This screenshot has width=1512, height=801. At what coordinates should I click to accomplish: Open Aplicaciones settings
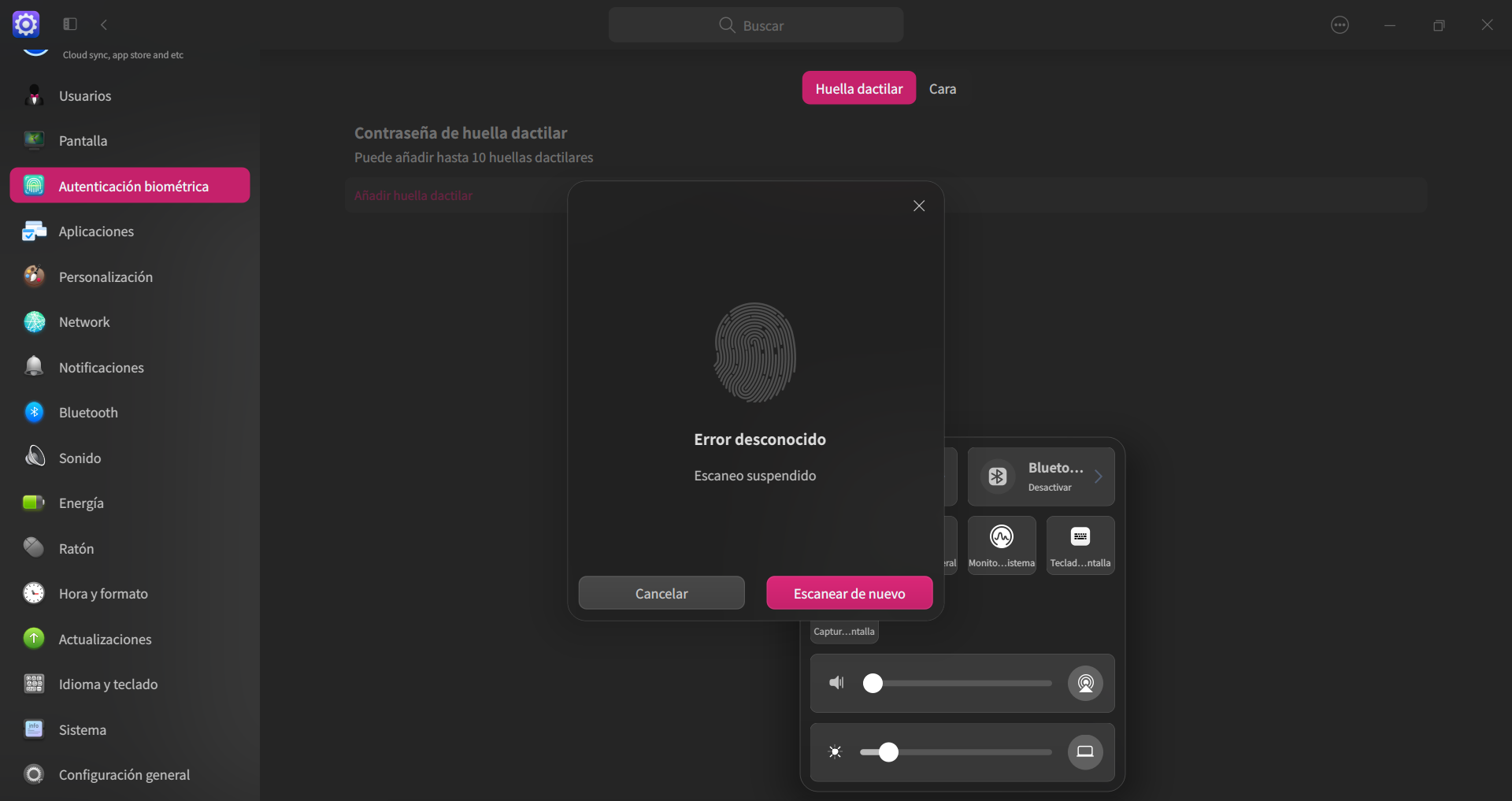click(130, 232)
